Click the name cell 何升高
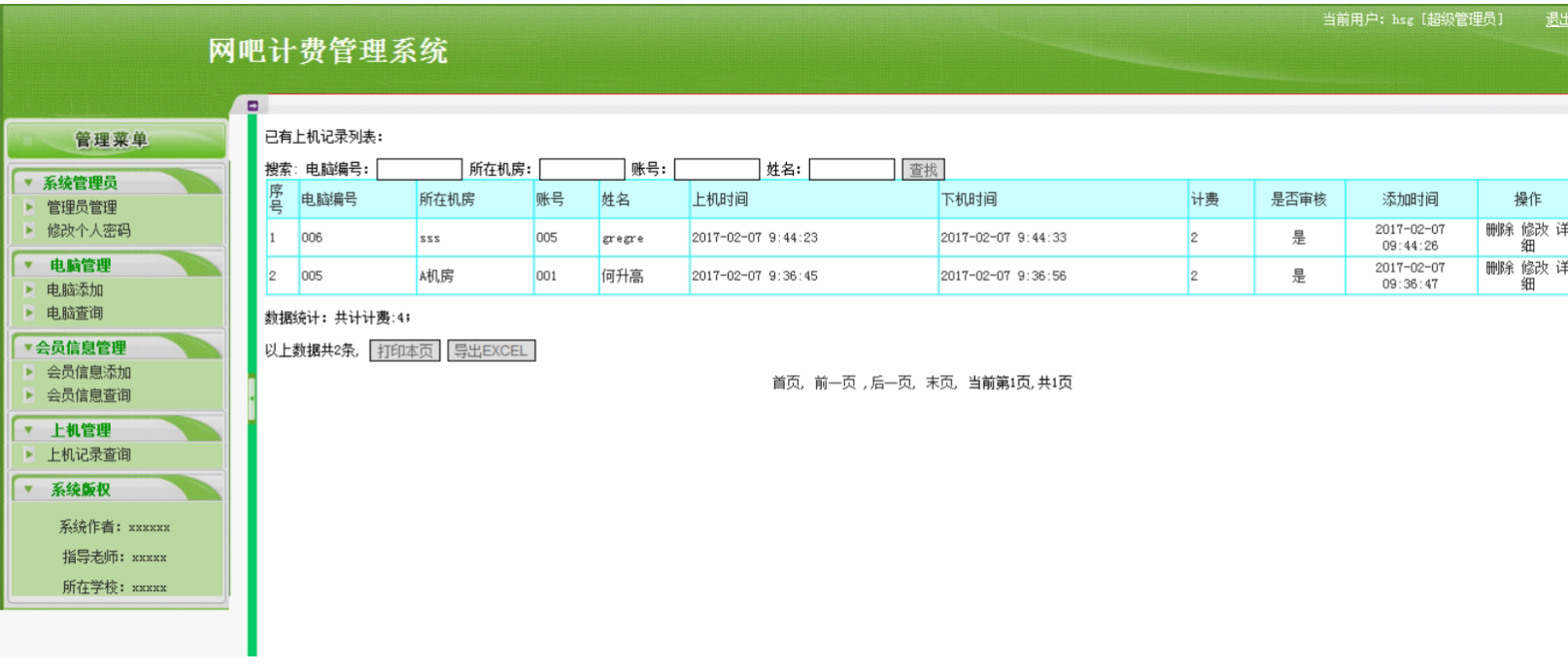This screenshot has height=672, width=1568. [644, 276]
